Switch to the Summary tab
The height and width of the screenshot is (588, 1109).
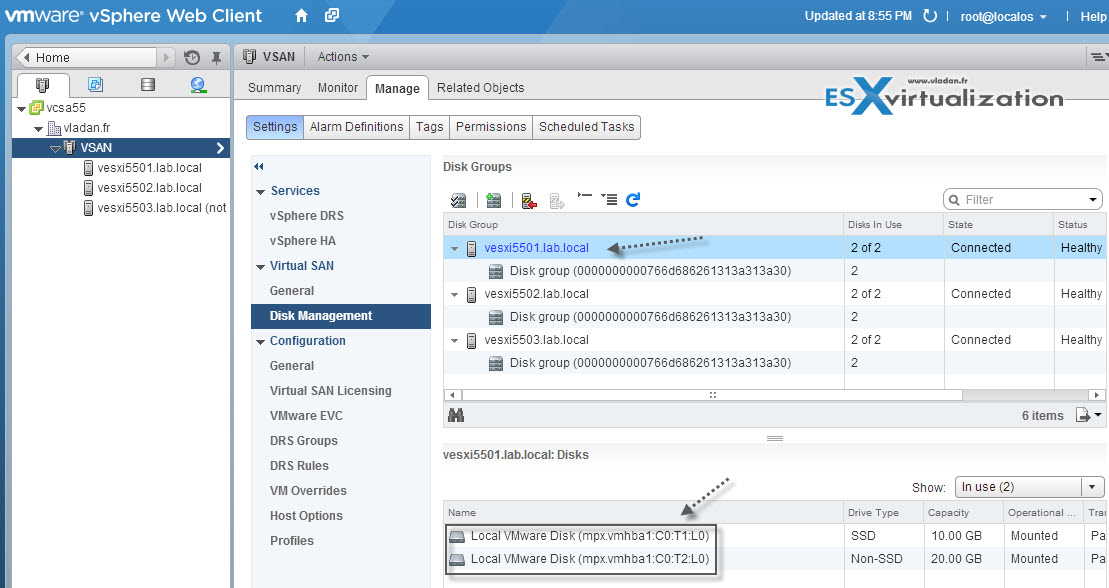[274, 88]
